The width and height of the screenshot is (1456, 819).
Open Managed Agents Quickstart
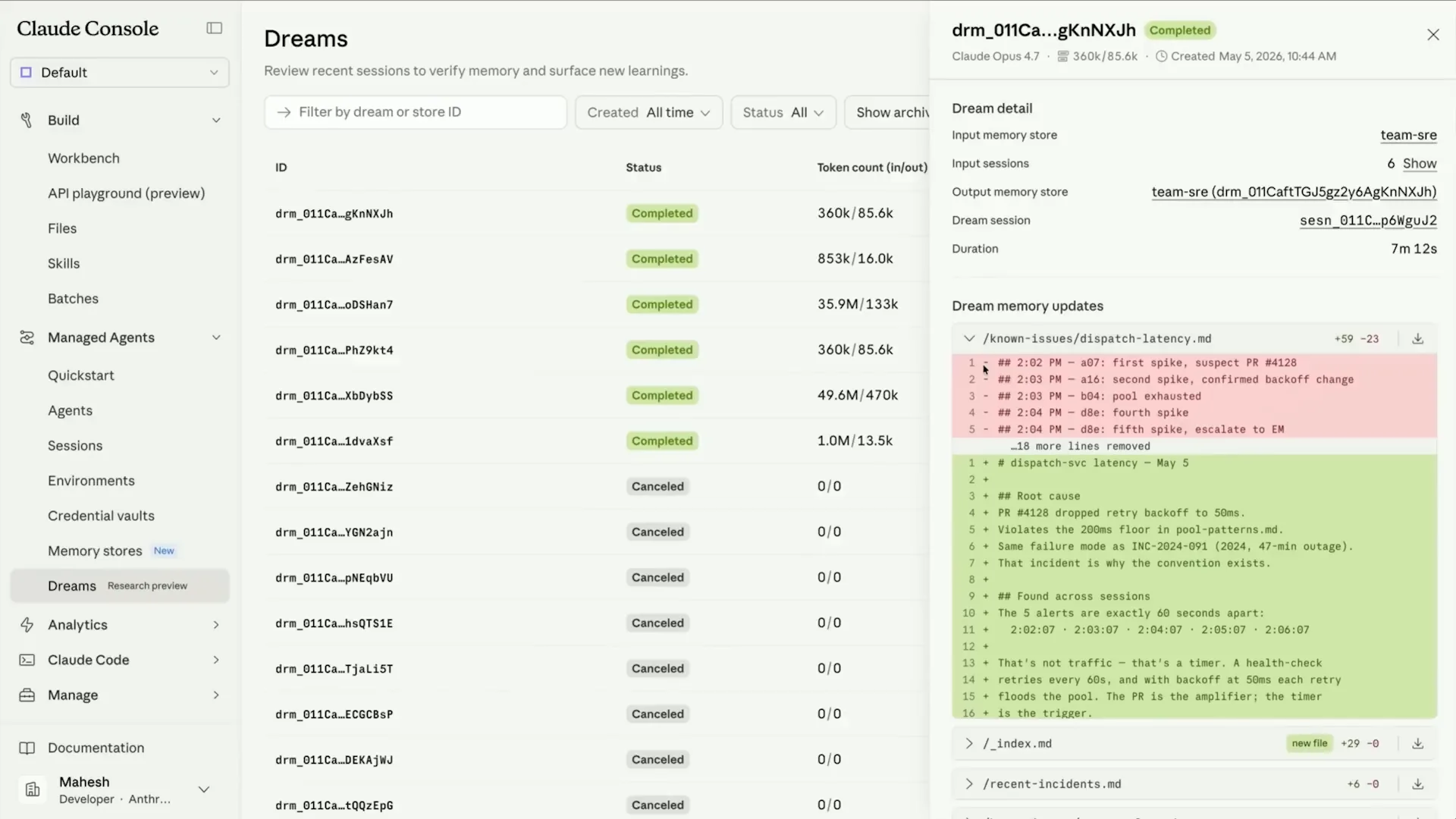pyautogui.click(x=81, y=375)
